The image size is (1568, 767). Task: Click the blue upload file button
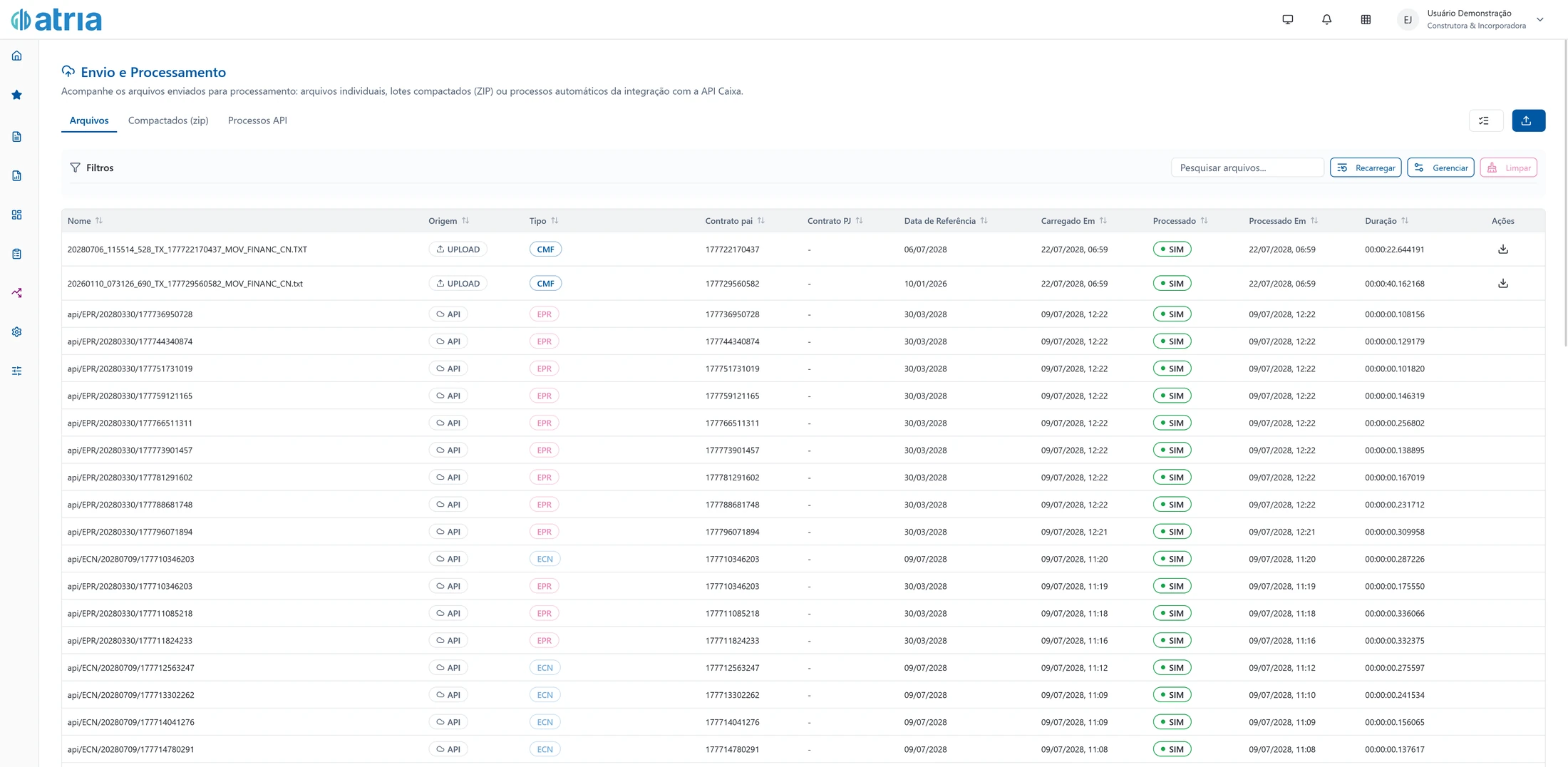[1529, 120]
